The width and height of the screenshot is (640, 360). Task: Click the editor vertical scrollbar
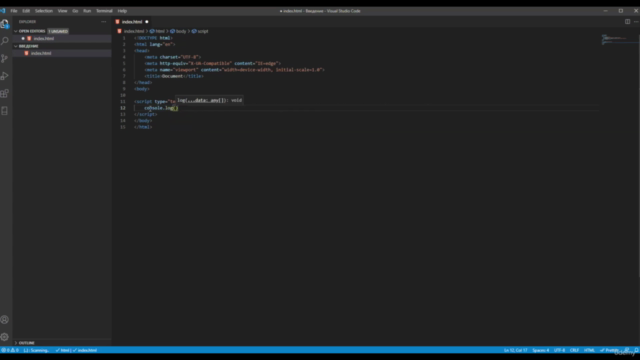(x=638, y=155)
